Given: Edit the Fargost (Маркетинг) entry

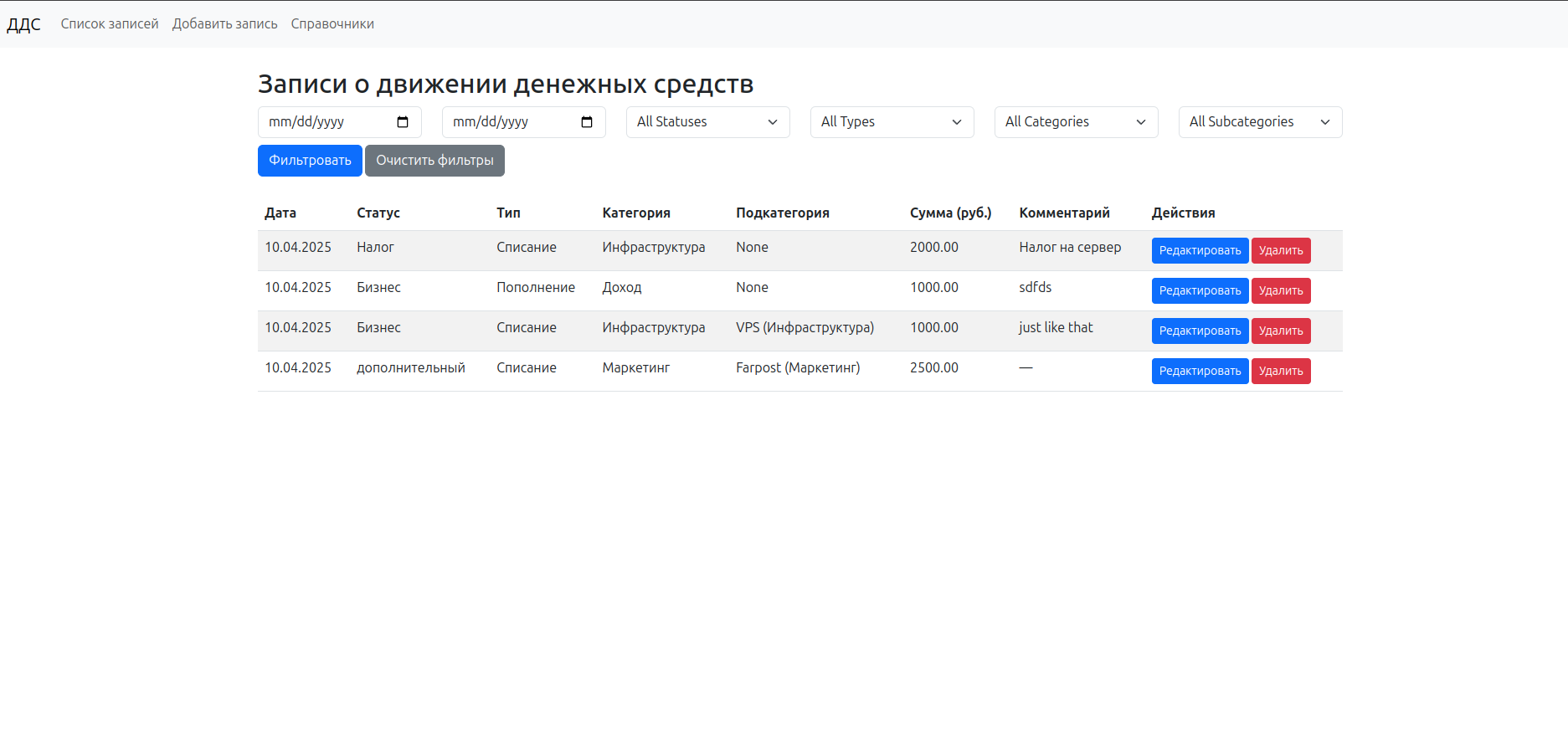Looking at the screenshot, I should (1200, 371).
